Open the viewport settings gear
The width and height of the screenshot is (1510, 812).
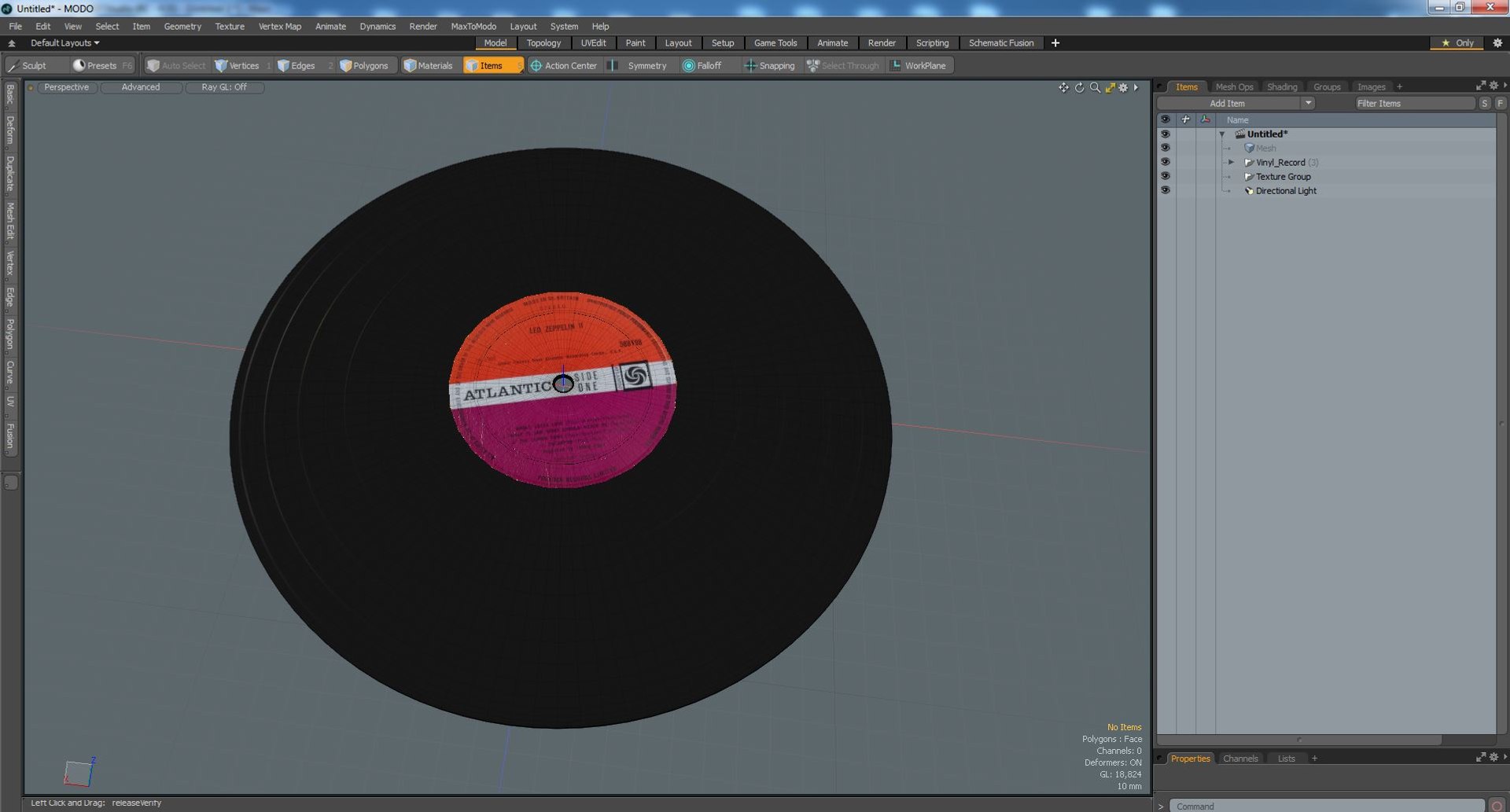[x=1123, y=87]
